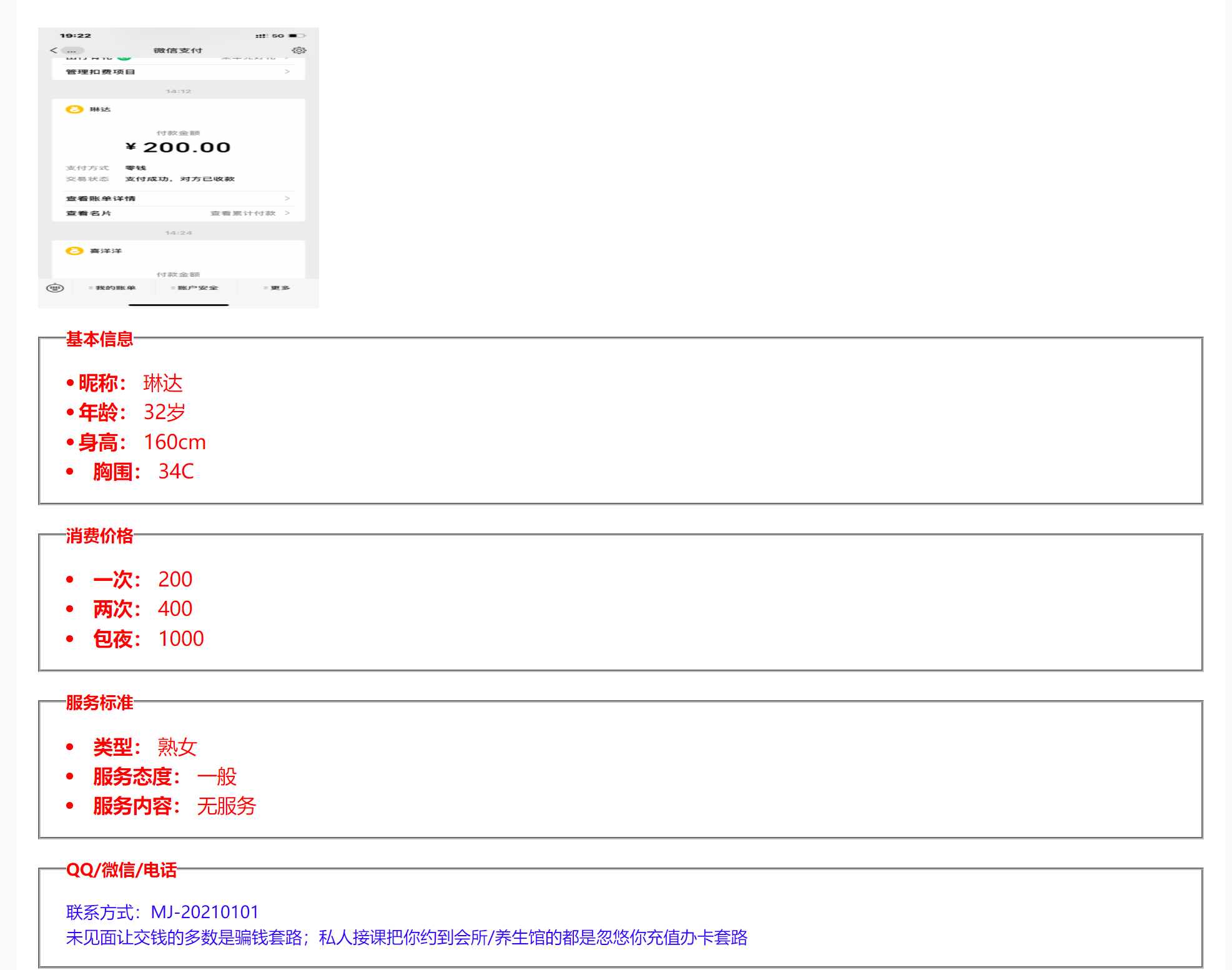Image resolution: width=1232 pixels, height=970 pixels.
Task: Tap the keyboard icon in bottom bar
Action: coord(55,288)
